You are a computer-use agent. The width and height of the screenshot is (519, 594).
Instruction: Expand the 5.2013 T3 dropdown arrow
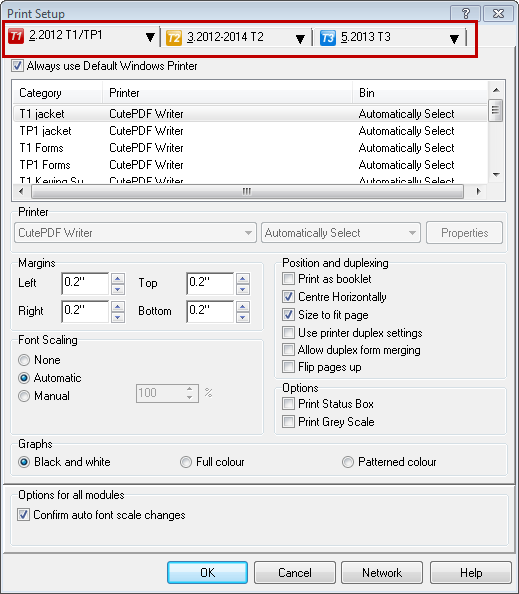click(454, 39)
